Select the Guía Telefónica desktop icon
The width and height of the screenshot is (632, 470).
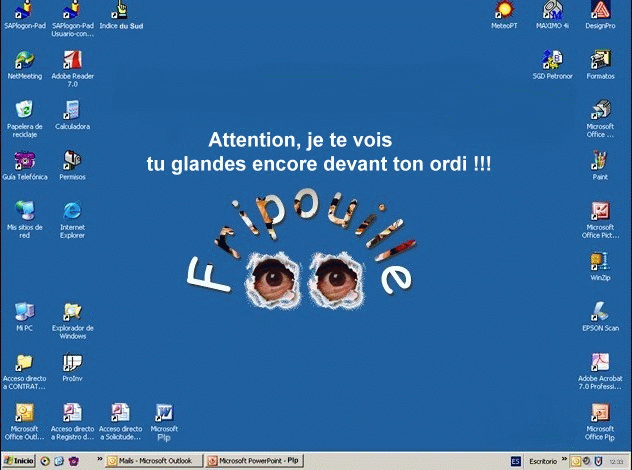[24, 160]
